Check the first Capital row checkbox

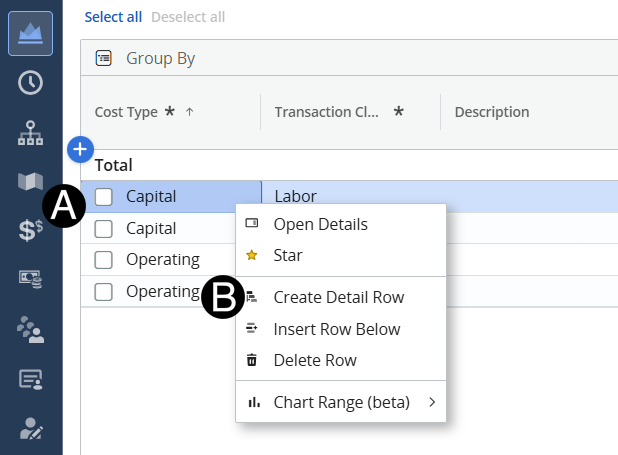pos(104,197)
